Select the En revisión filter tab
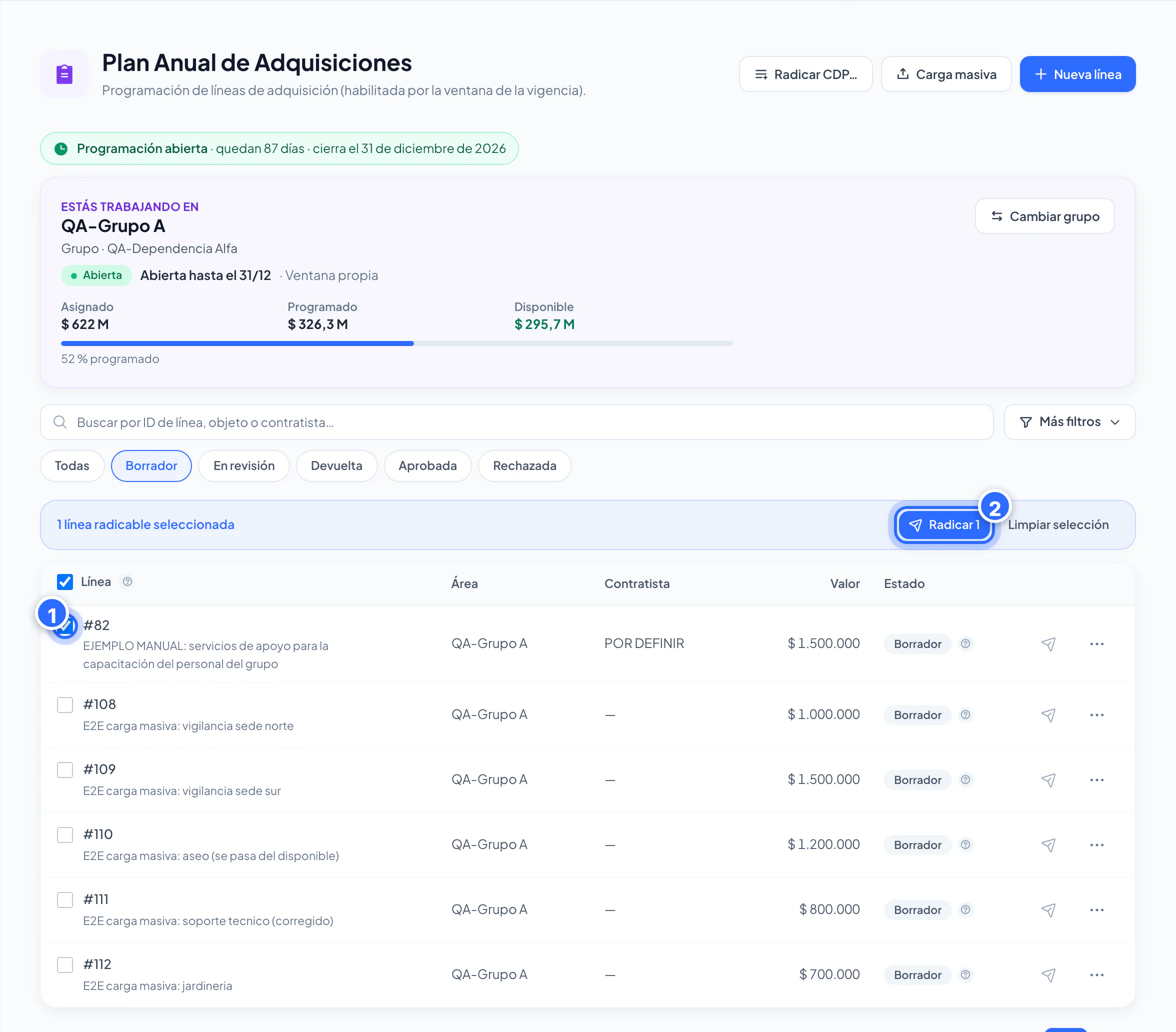 (x=244, y=466)
